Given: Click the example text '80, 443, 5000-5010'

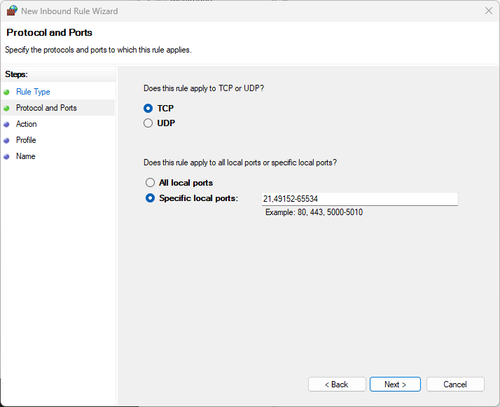Looking at the screenshot, I should pyautogui.click(x=330, y=212).
